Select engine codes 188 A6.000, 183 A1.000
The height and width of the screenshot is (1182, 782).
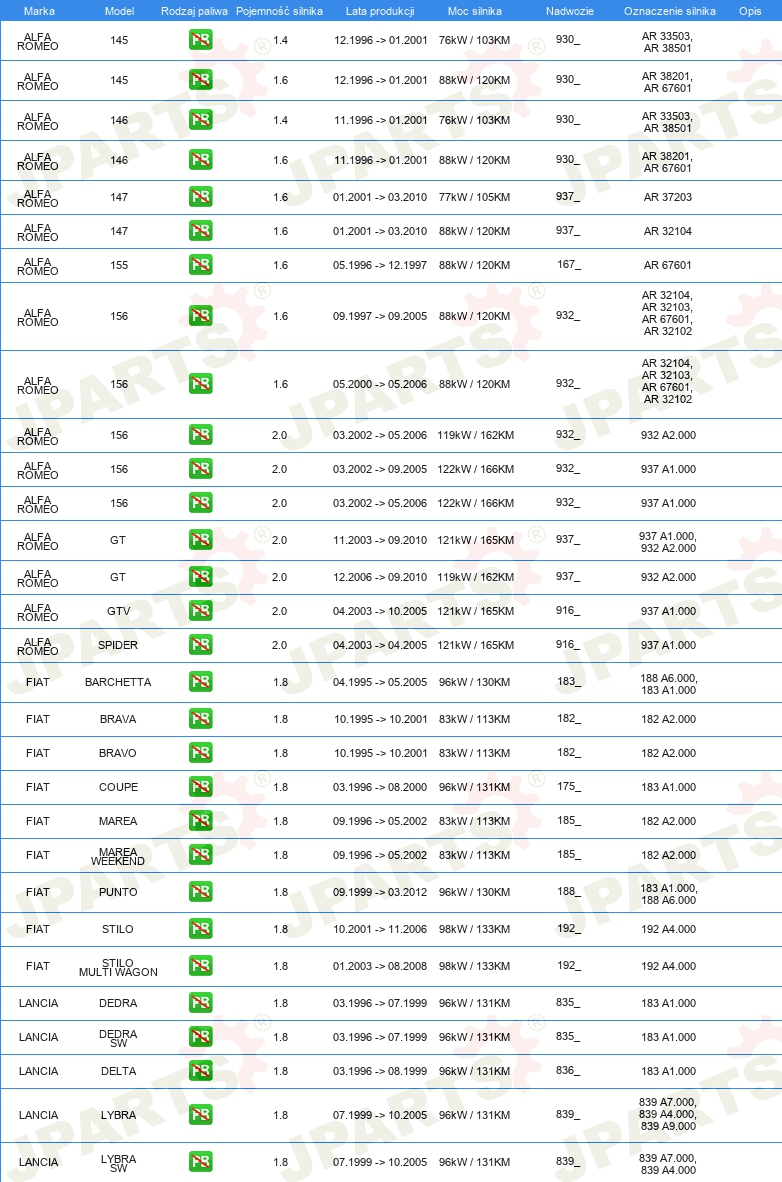[x=668, y=684]
